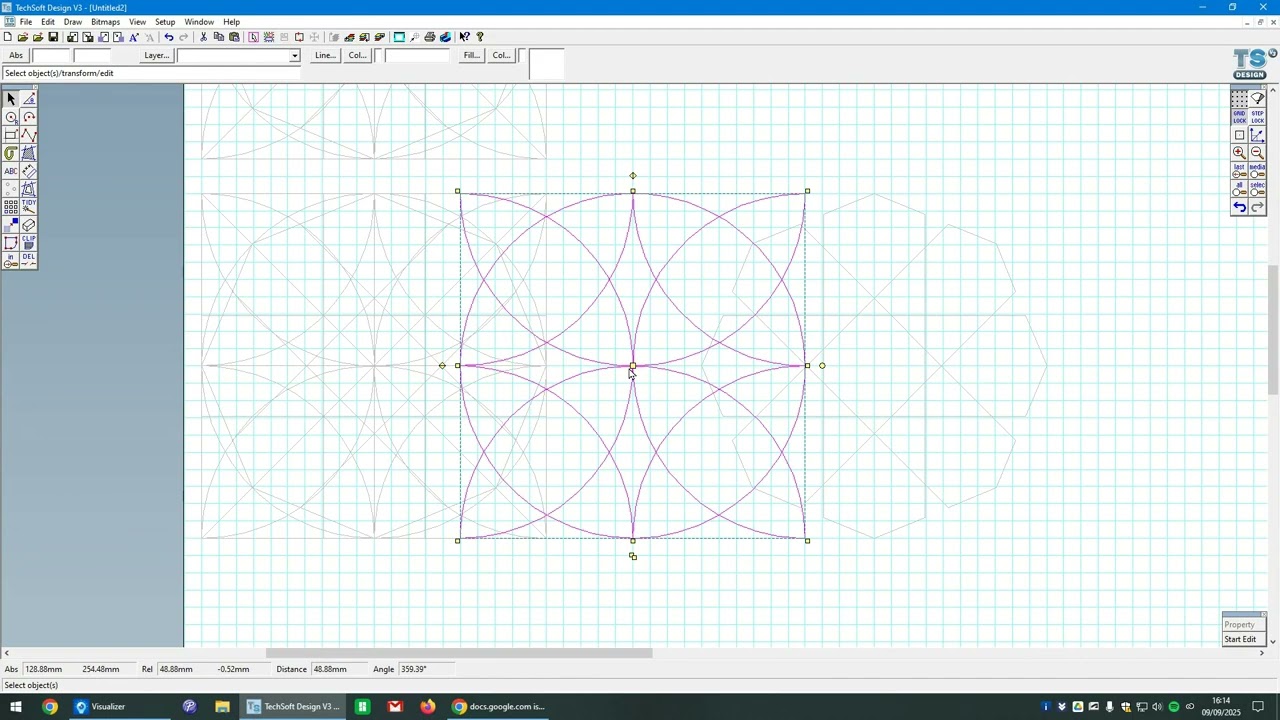Select the eraser tool
Viewport: 1280px width, 720px height.
[29, 225]
